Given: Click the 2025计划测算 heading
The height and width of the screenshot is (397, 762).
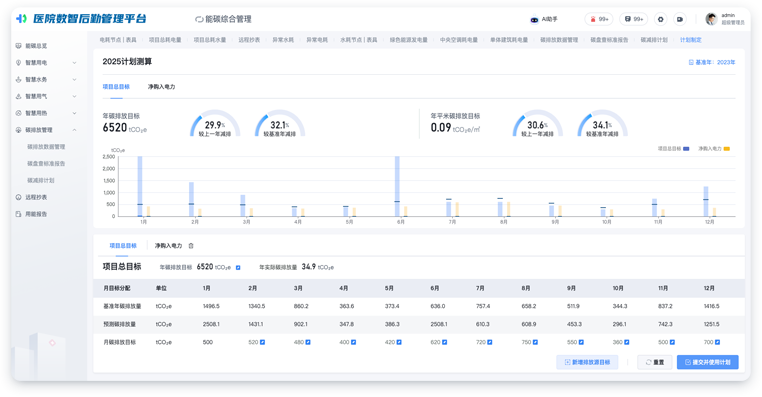Looking at the screenshot, I should (x=127, y=62).
